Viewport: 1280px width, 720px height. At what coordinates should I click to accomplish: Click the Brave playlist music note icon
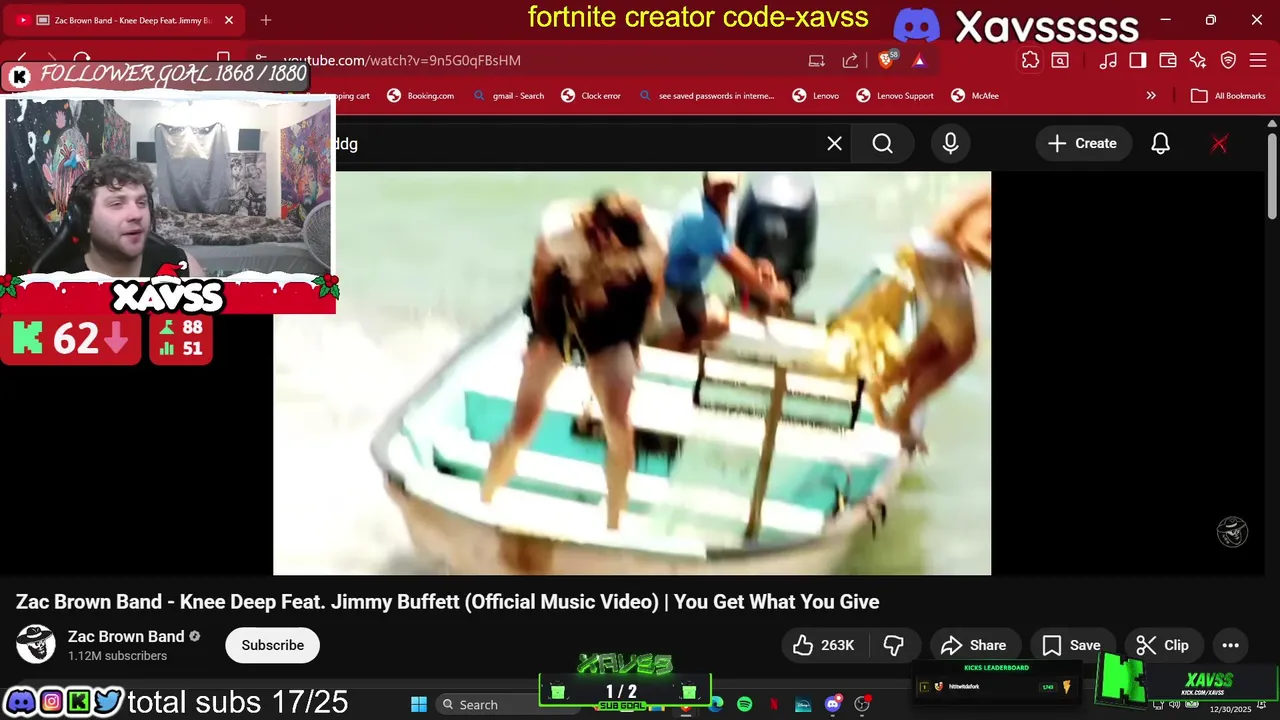pos(1108,60)
